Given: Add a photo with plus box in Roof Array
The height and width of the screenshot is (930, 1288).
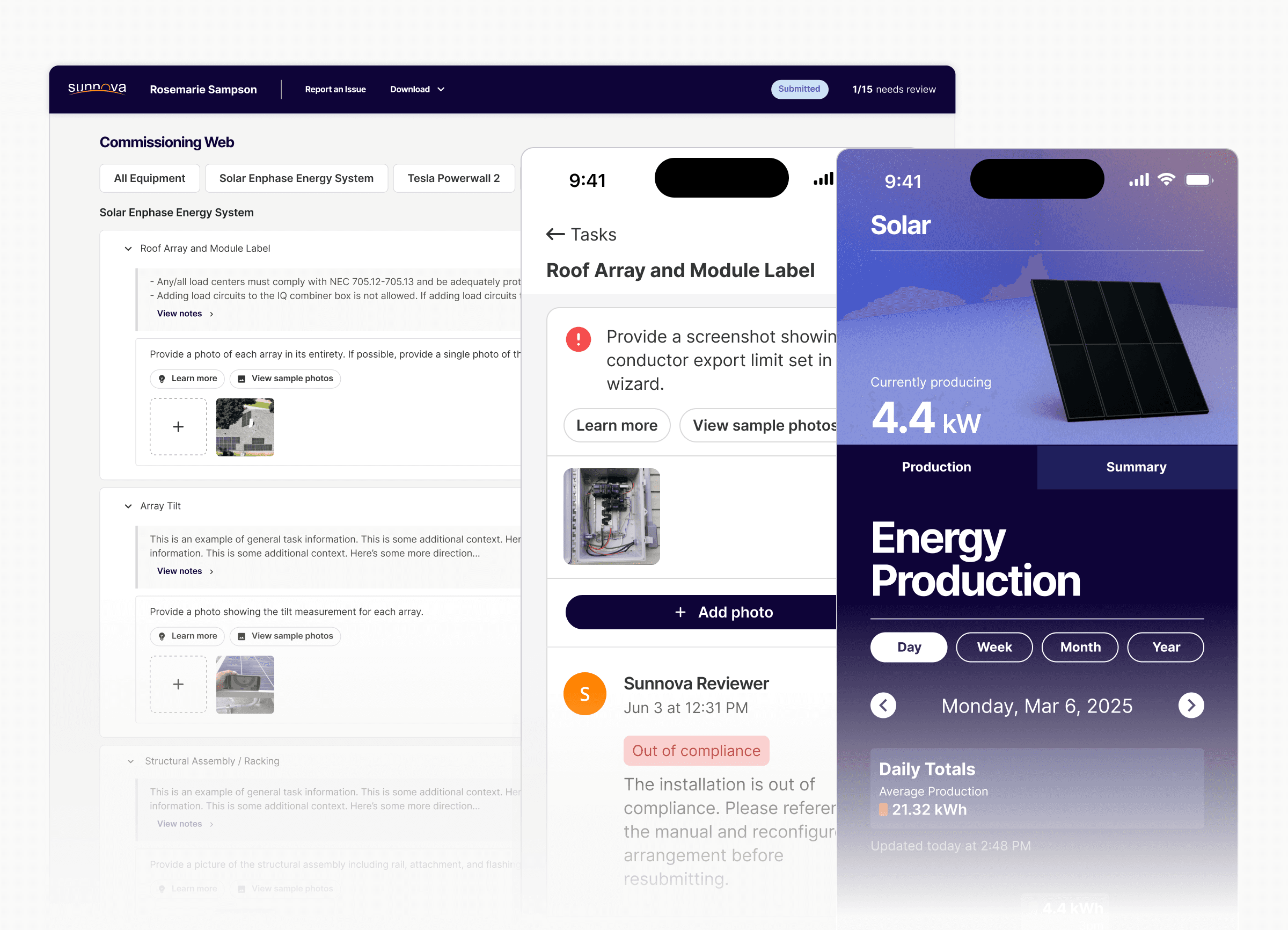Looking at the screenshot, I should click(178, 427).
